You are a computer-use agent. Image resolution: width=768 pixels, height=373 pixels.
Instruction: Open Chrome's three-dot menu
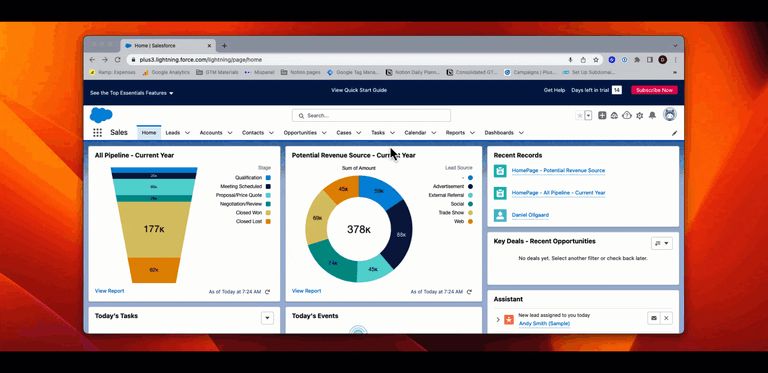click(x=675, y=60)
